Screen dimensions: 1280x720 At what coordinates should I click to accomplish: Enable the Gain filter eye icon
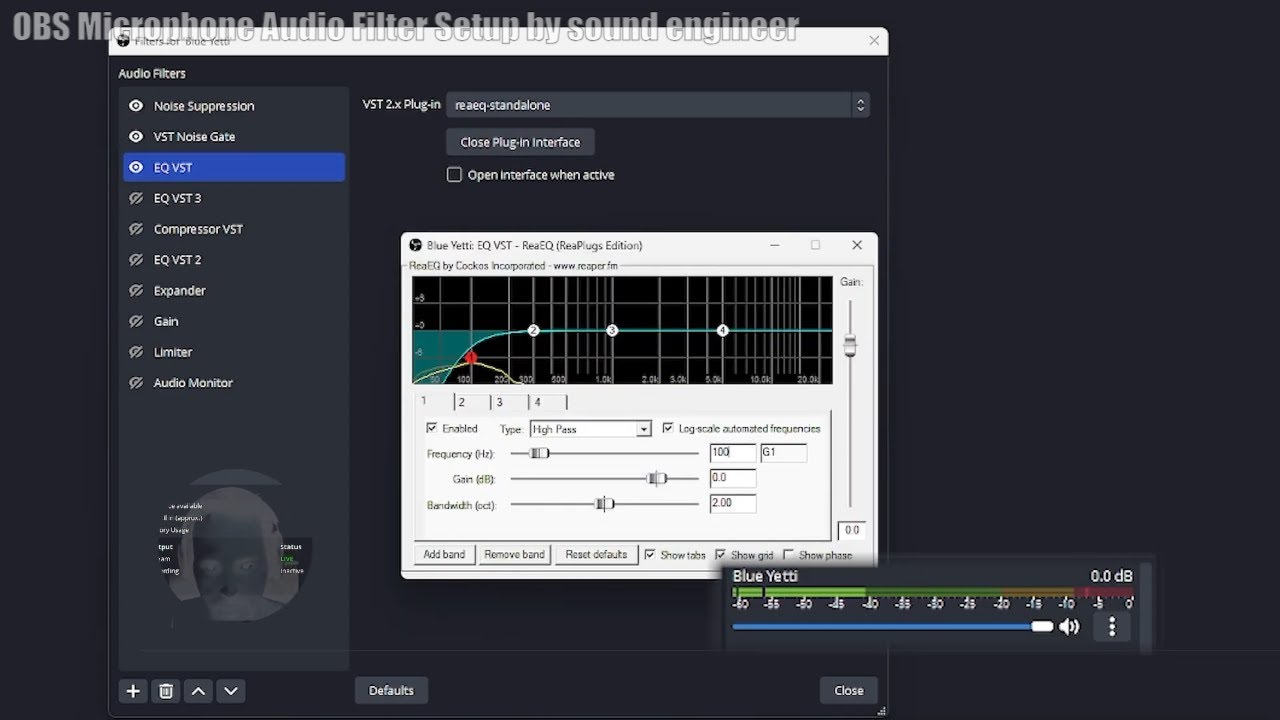[136, 322]
